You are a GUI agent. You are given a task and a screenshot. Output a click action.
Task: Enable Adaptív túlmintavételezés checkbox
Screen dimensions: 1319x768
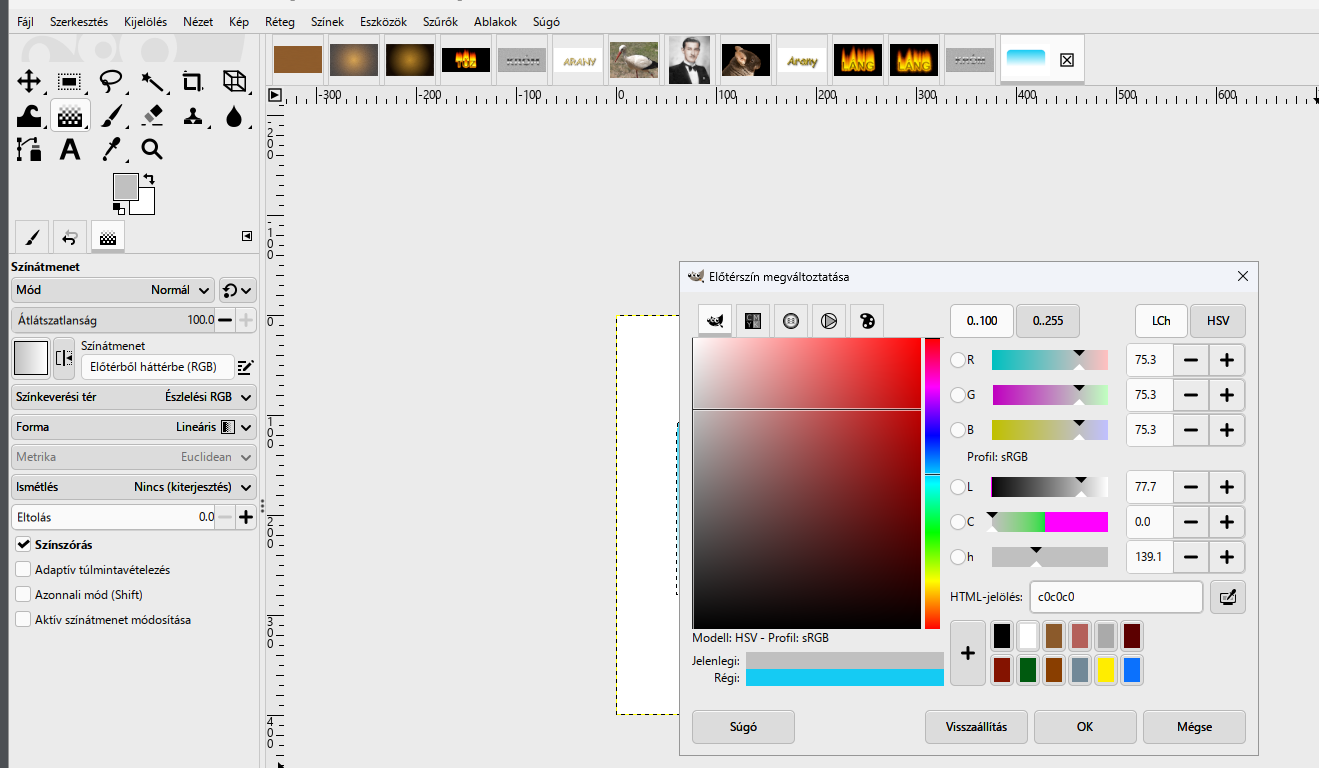[x=23, y=570]
